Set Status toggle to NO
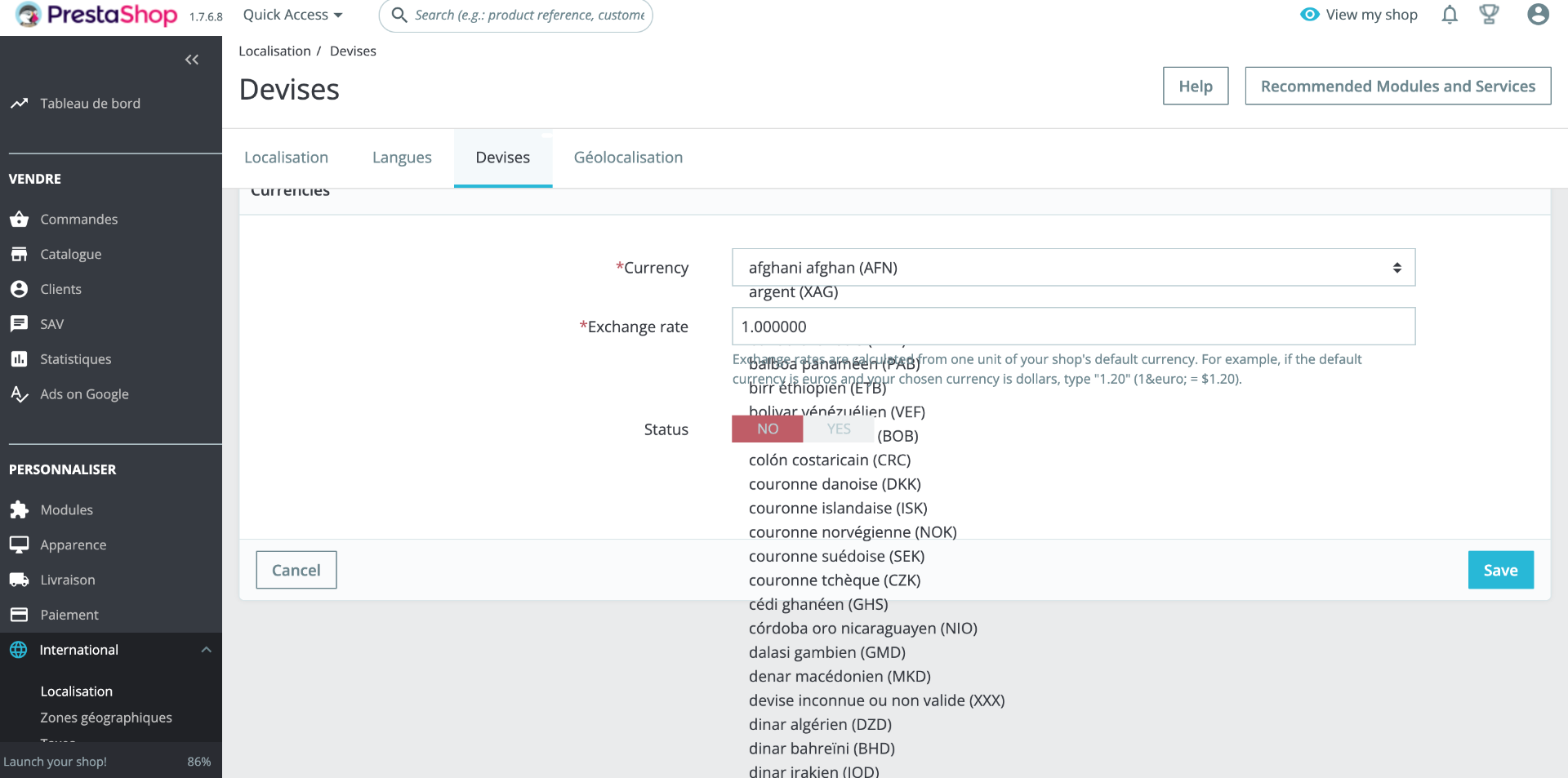The height and width of the screenshot is (778, 1568). (768, 429)
